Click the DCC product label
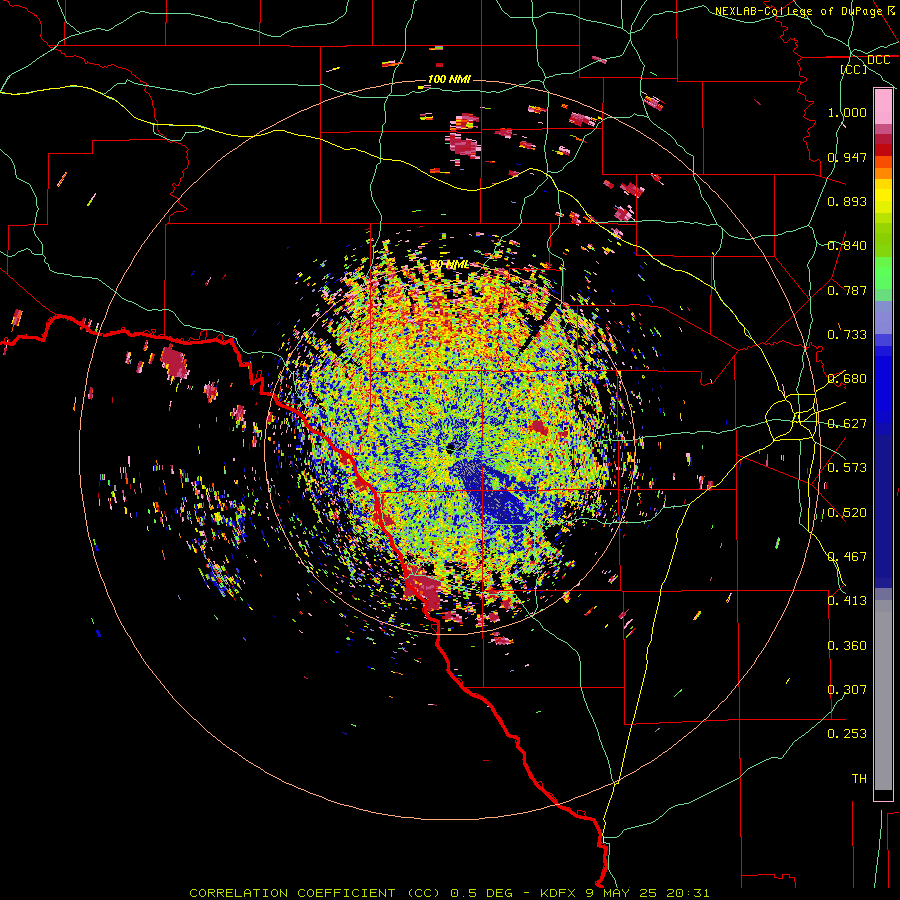Viewport: 900px width, 900px height. coord(878,60)
